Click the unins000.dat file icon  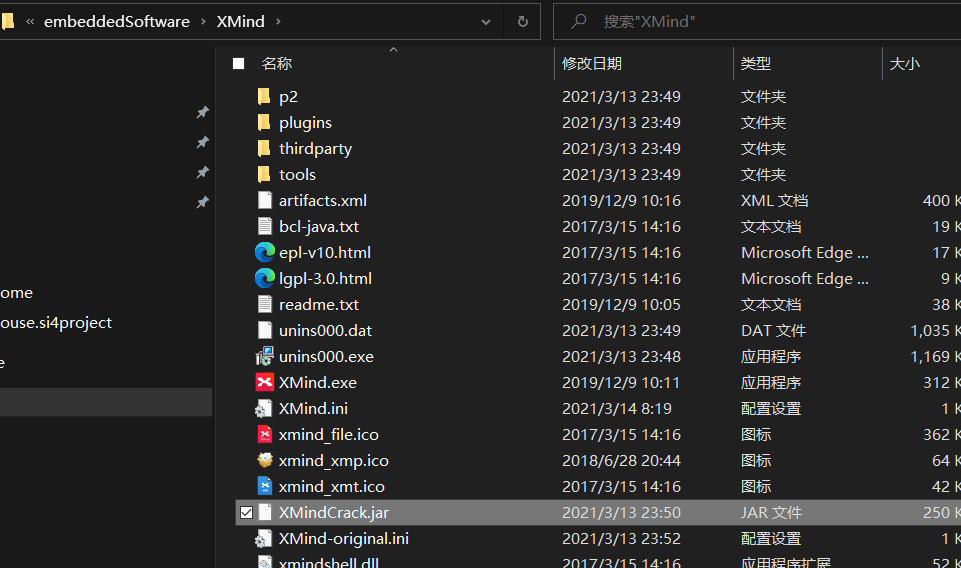[x=265, y=330]
